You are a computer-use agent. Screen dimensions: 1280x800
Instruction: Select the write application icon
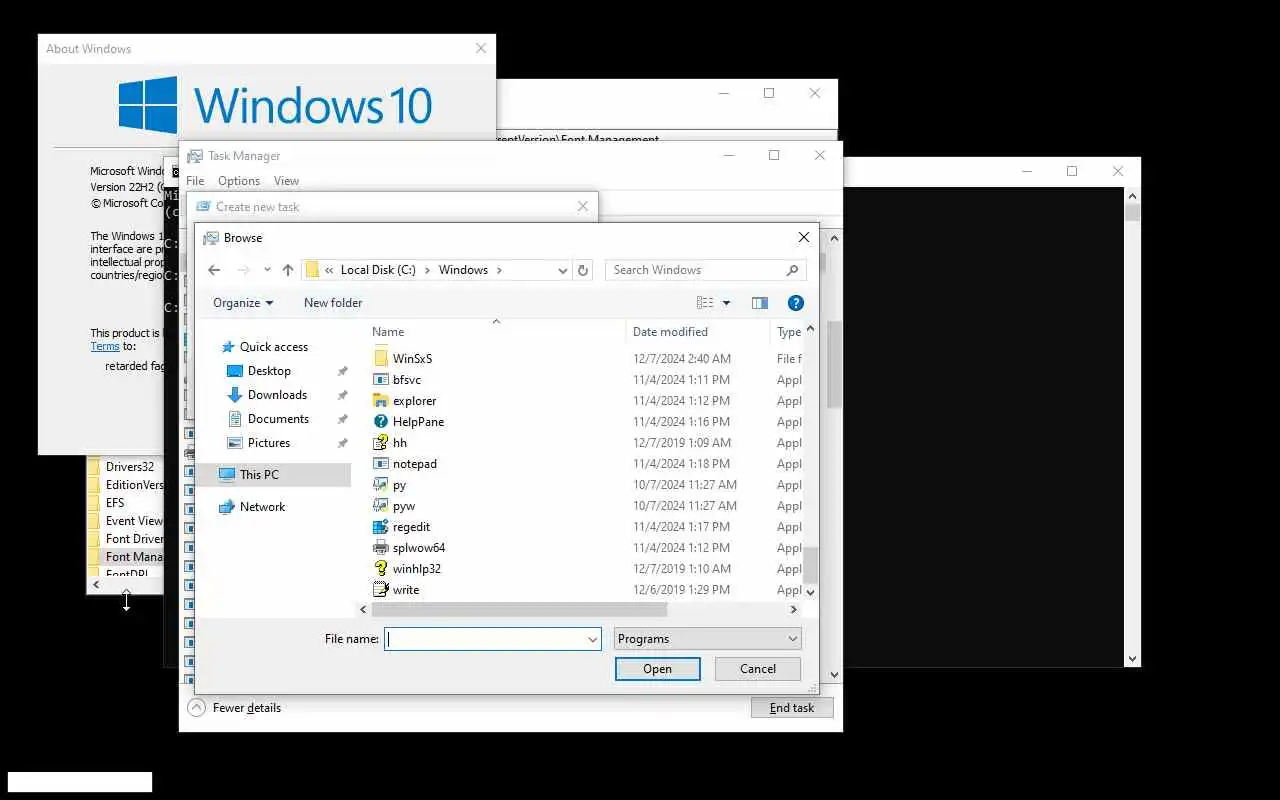click(380, 590)
